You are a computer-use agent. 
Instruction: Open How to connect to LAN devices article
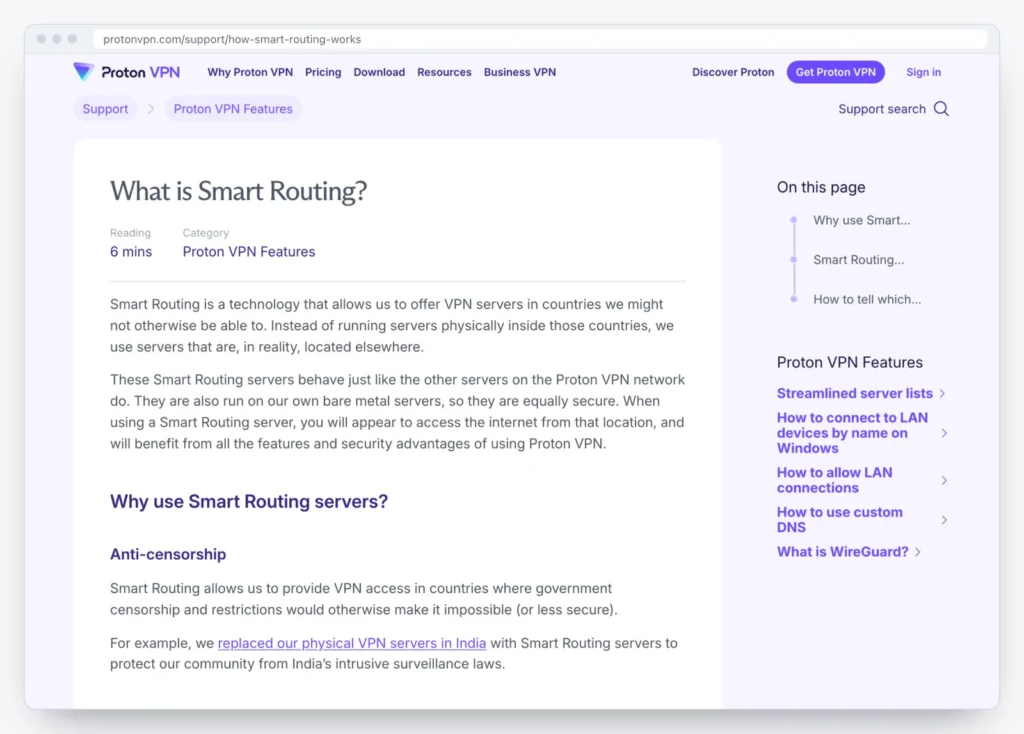tap(852, 433)
